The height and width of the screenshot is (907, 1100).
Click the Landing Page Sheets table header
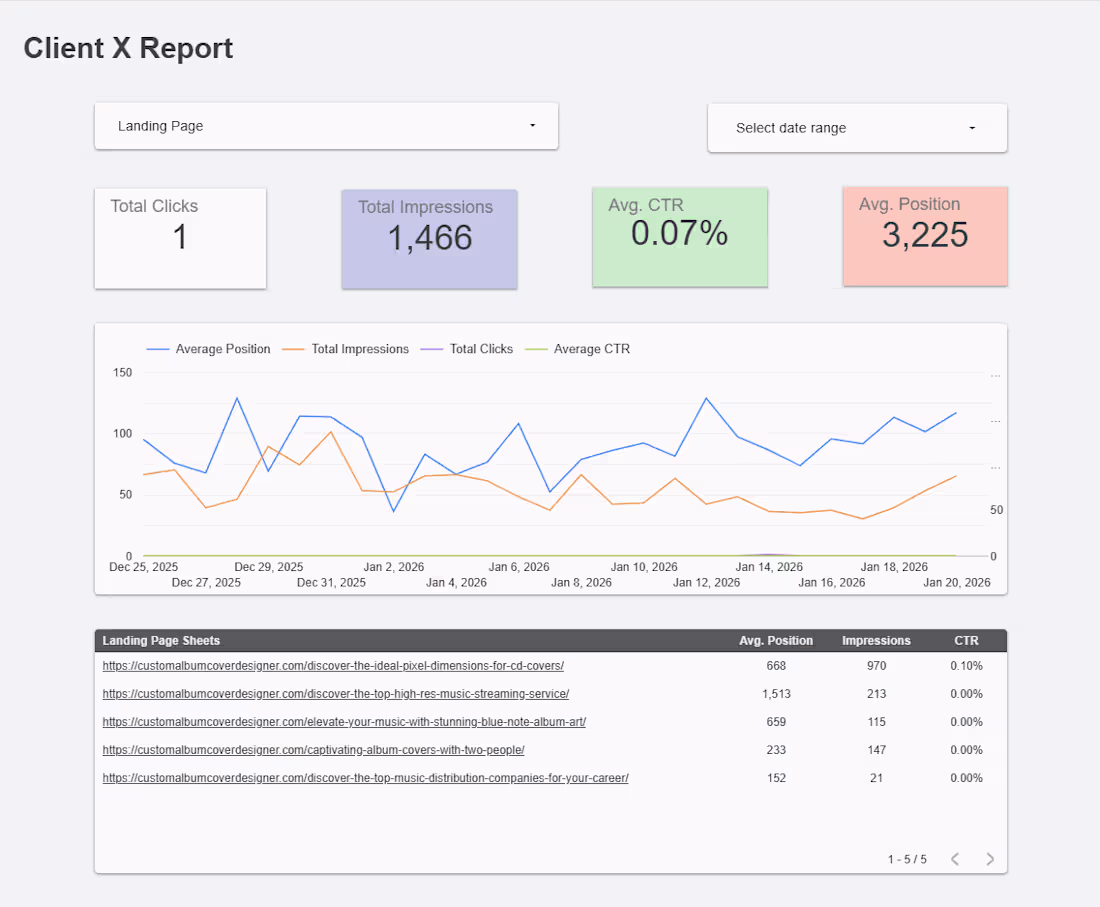click(160, 640)
